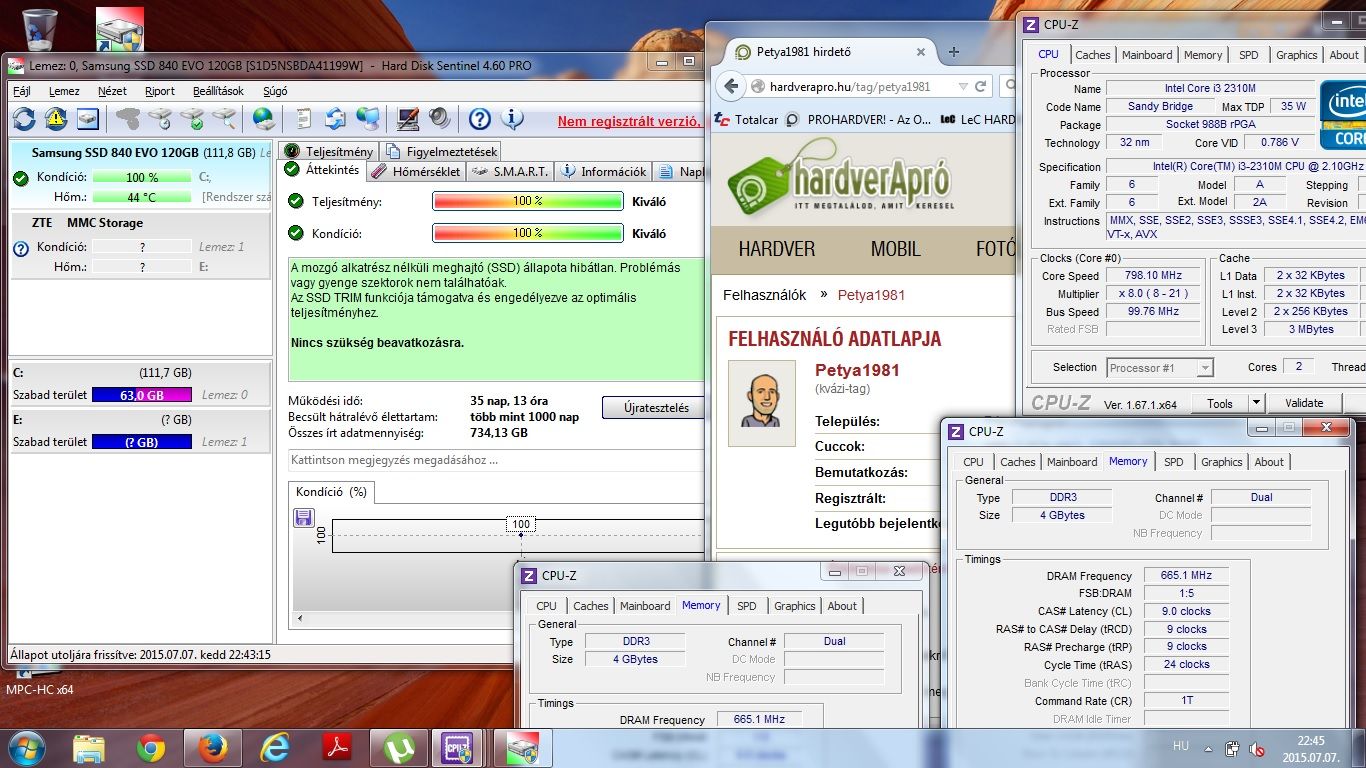Click the Firefox back arrow button
This screenshot has height=768, width=1366.
coord(731,86)
